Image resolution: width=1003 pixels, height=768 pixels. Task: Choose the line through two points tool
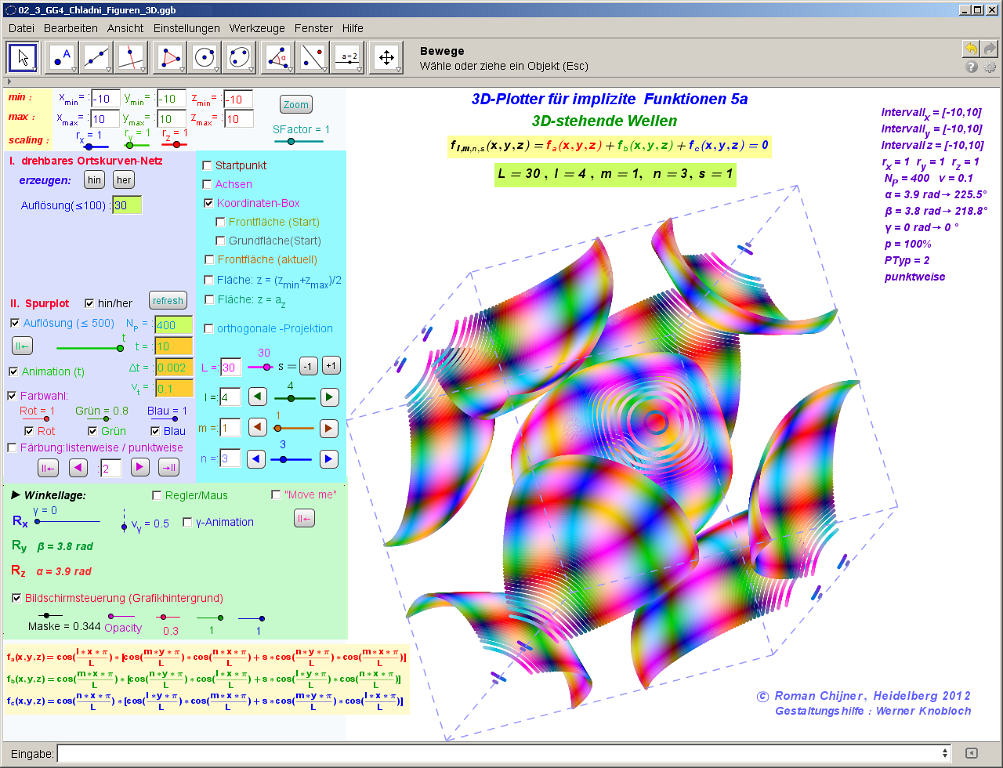pos(97,57)
